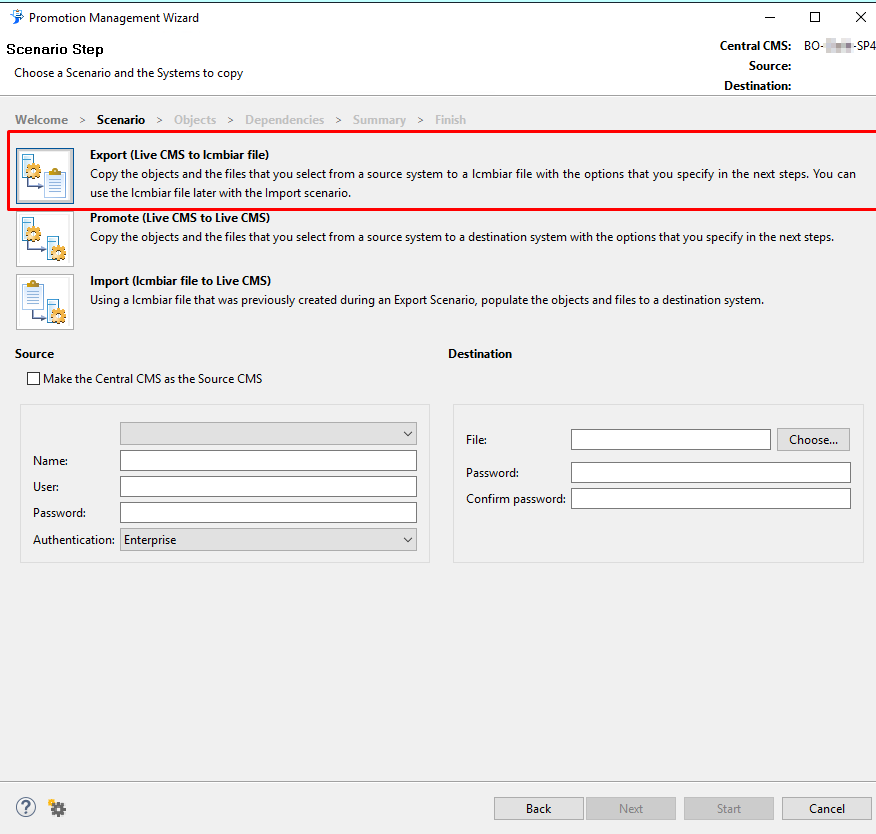Open preferences gear icon at bottom left
Screen dimensions: 876x834
click(x=57, y=808)
